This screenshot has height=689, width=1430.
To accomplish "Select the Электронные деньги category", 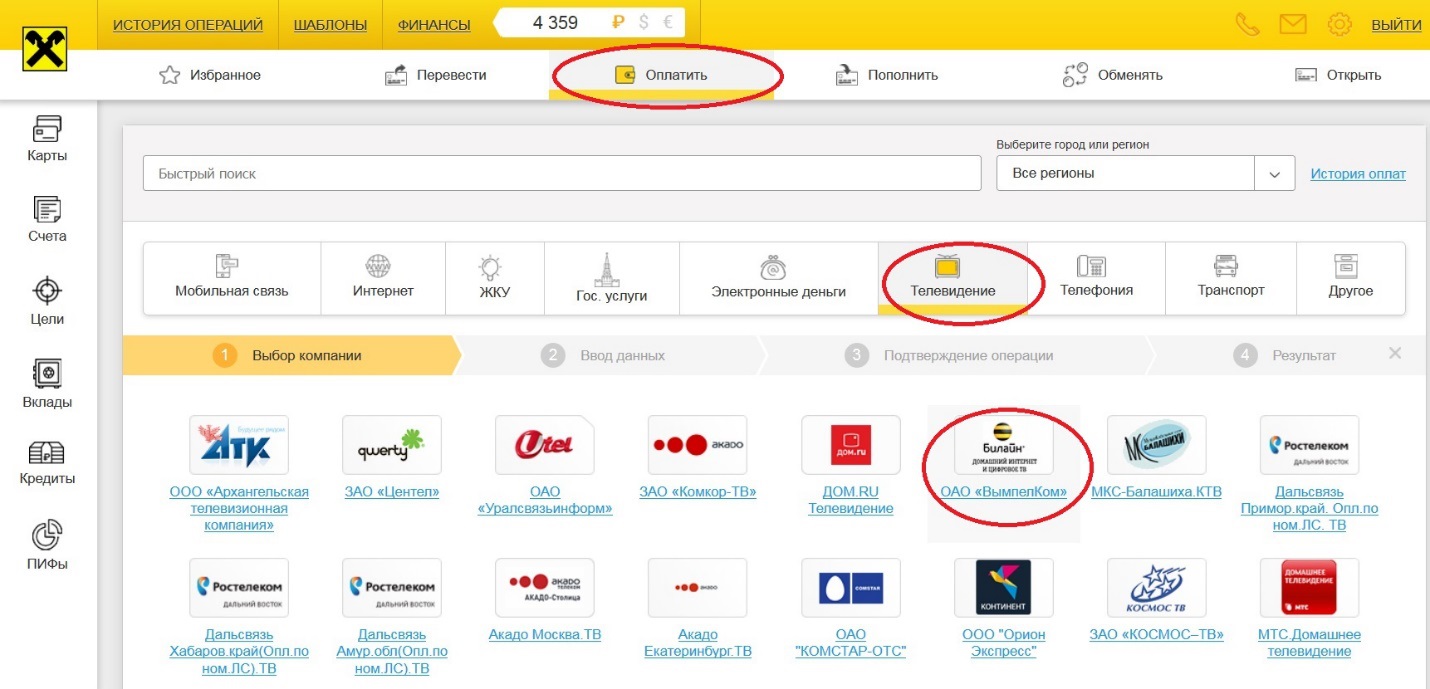I will tap(779, 278).
